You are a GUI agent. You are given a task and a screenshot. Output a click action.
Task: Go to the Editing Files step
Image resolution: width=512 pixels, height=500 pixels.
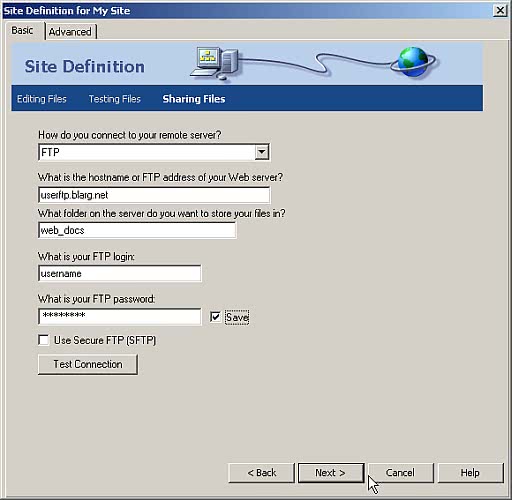42,99
